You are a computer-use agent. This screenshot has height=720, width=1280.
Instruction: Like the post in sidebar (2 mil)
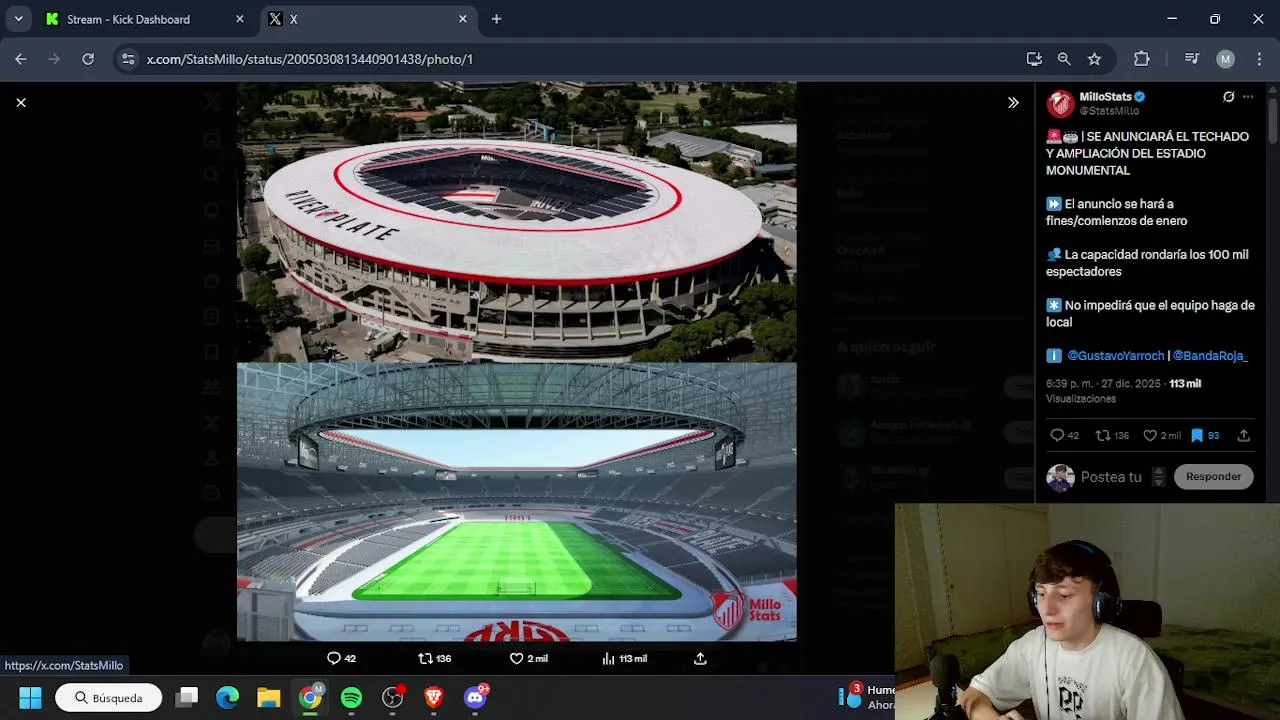[x=1161, y=435]
